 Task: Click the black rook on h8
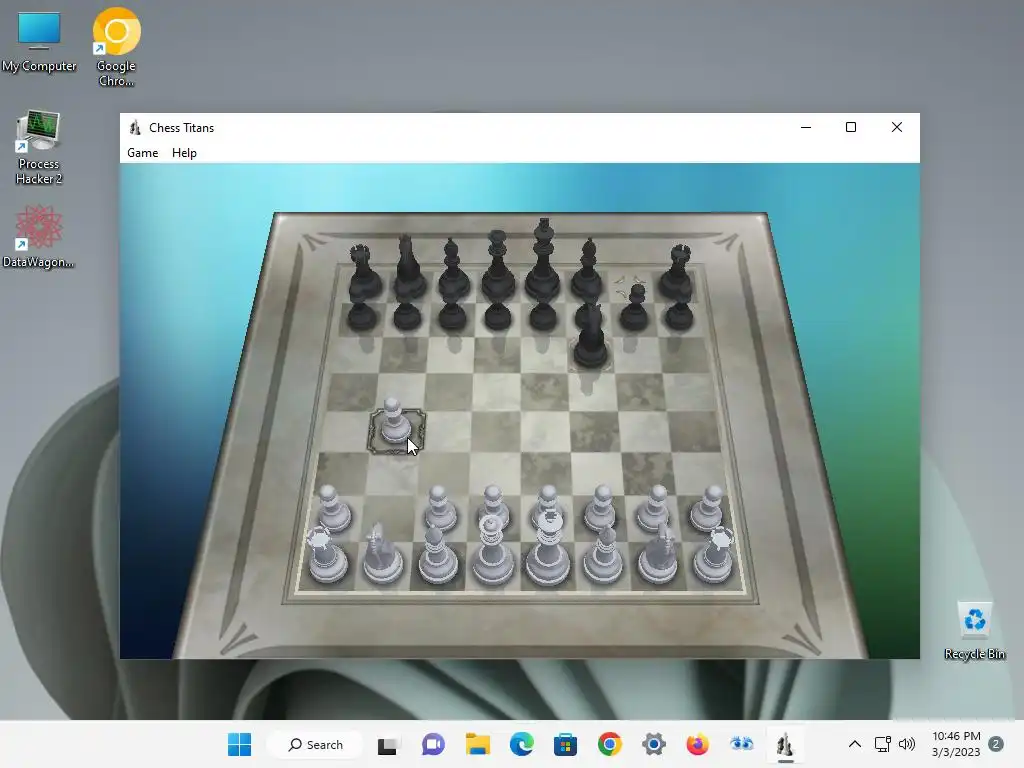coord(677,273)
